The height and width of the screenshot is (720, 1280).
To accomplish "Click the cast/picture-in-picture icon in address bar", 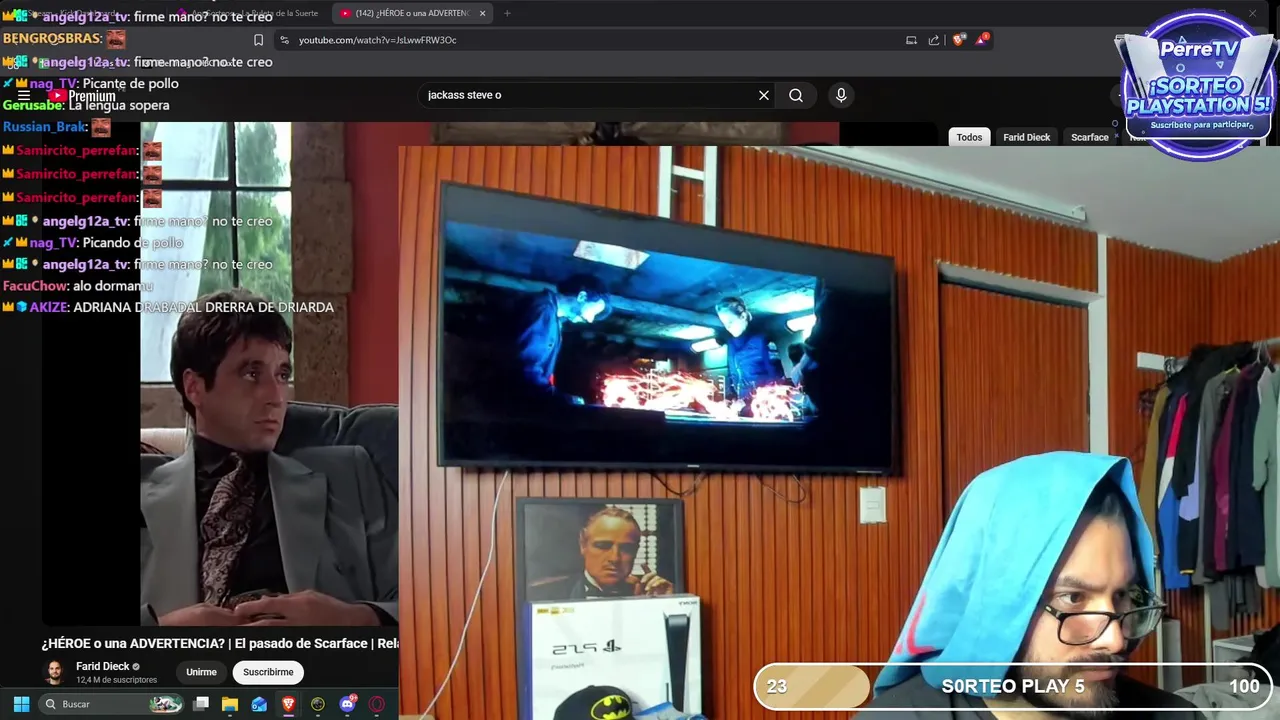I will click(x=911, y=40).
